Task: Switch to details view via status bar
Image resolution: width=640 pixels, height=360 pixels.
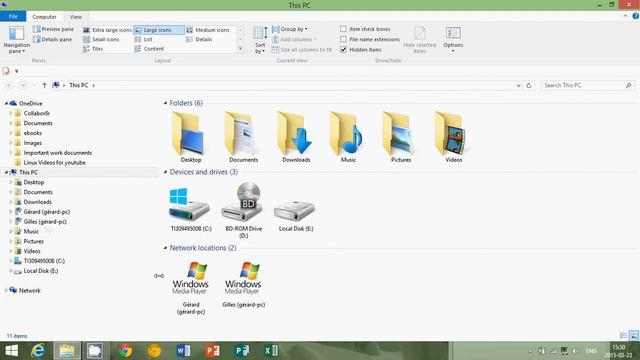Action: tap(623, 336)
